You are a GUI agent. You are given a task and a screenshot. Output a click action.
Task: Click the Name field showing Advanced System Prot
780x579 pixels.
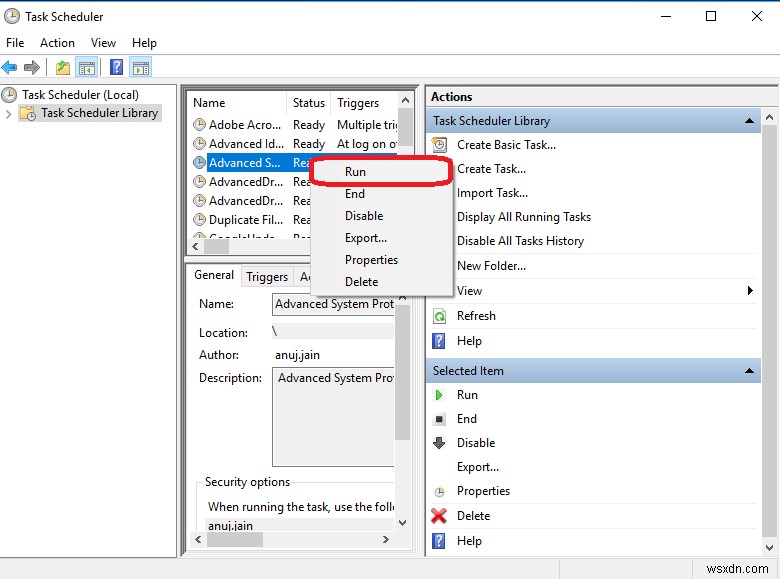click(333, 304)
